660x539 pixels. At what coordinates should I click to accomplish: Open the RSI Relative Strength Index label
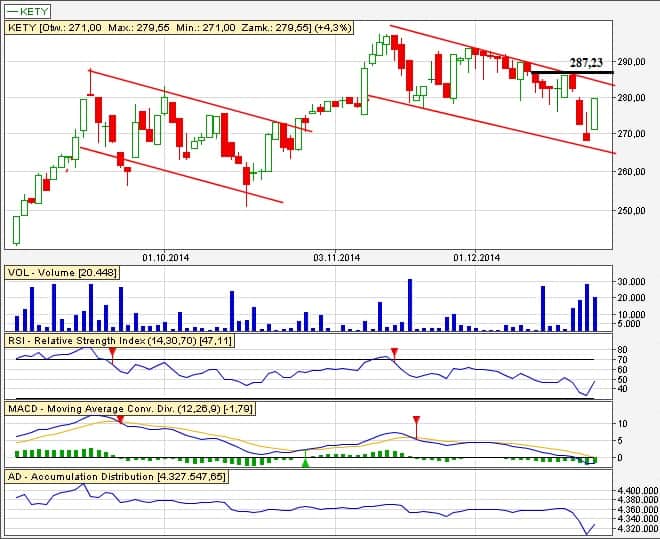[x=119, y=341]
